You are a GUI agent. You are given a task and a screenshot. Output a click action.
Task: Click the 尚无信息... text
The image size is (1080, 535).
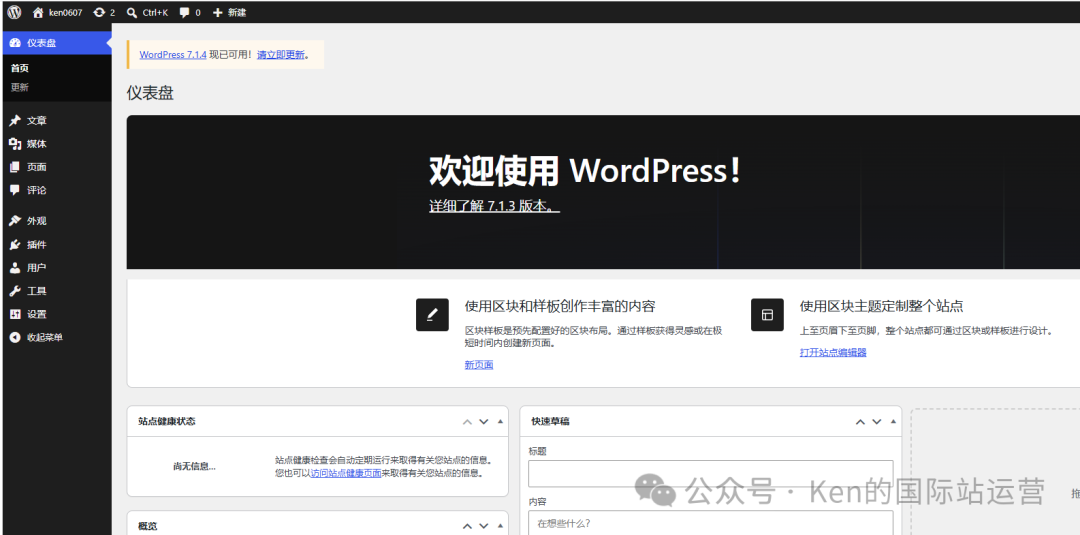[194, 466]
